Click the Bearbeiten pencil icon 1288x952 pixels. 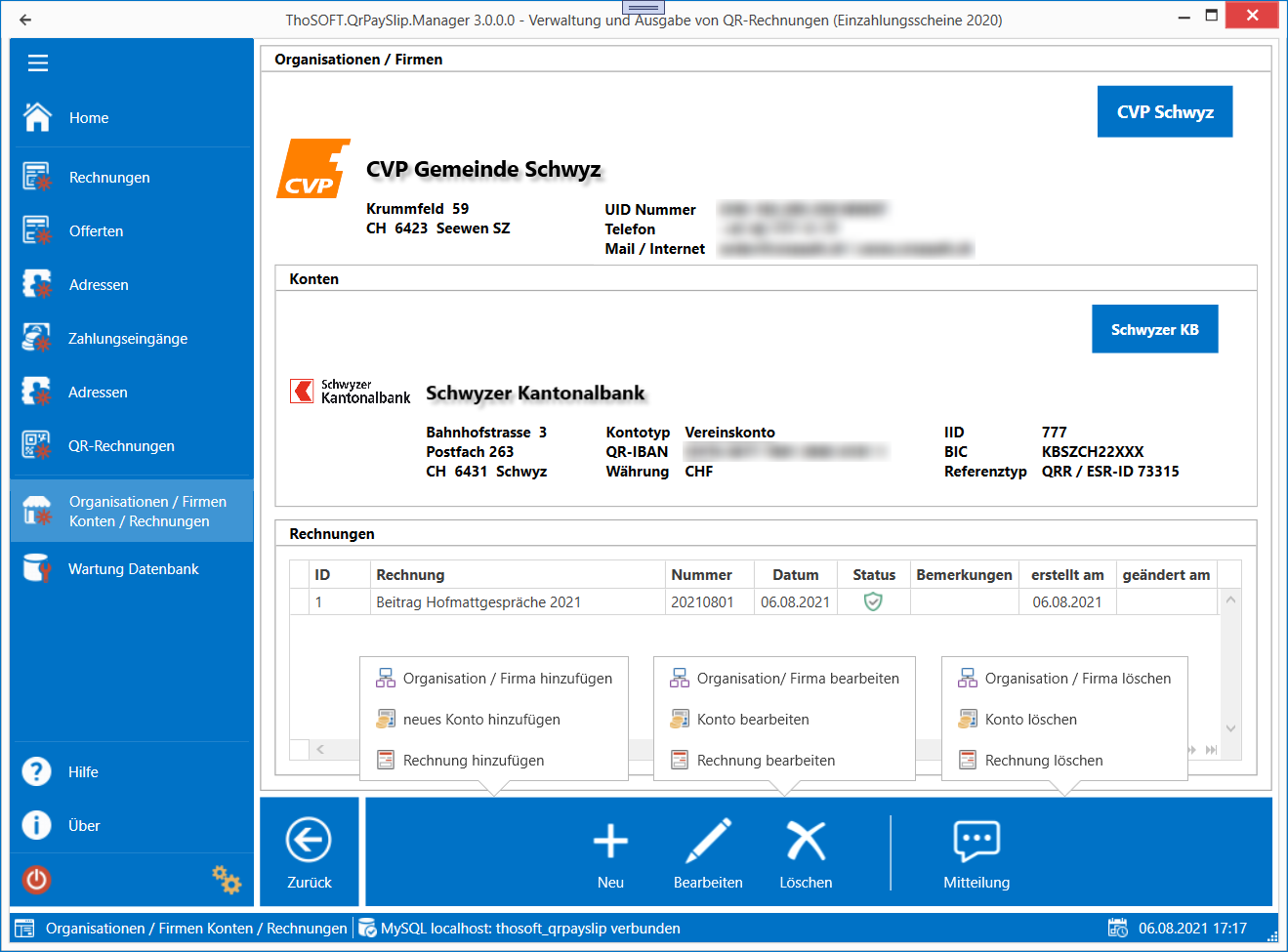pyautogui.click(x=709, y=841)
